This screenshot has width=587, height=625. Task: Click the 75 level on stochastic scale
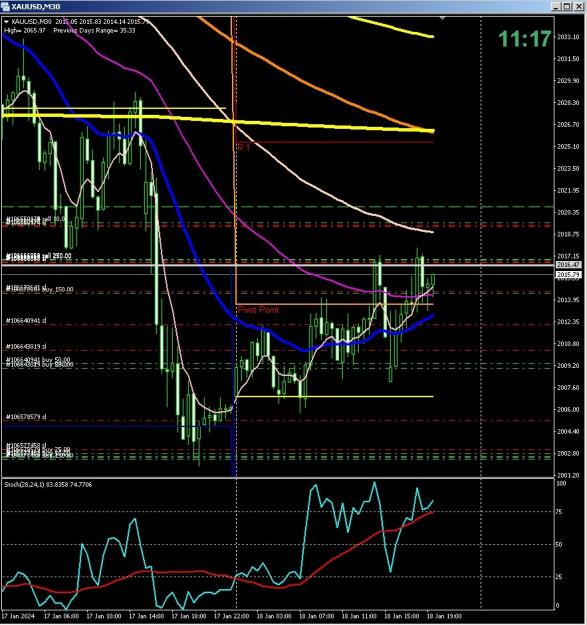pyautogui.click(x=560, y=512)
